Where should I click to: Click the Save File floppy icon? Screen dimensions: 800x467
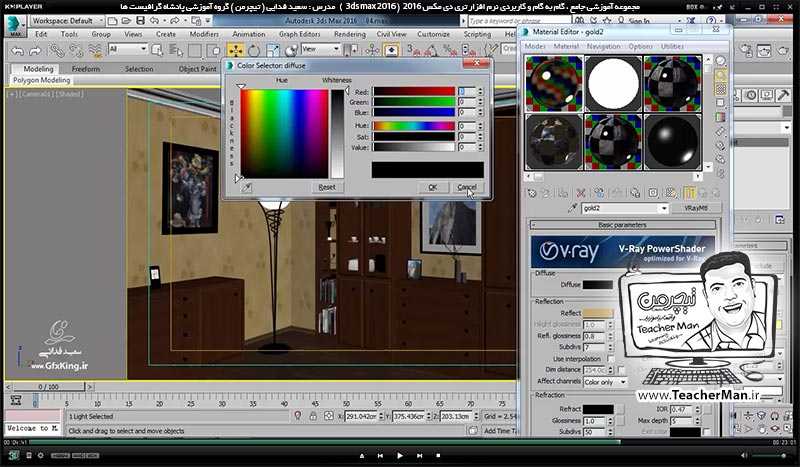(x=140, y=20)
